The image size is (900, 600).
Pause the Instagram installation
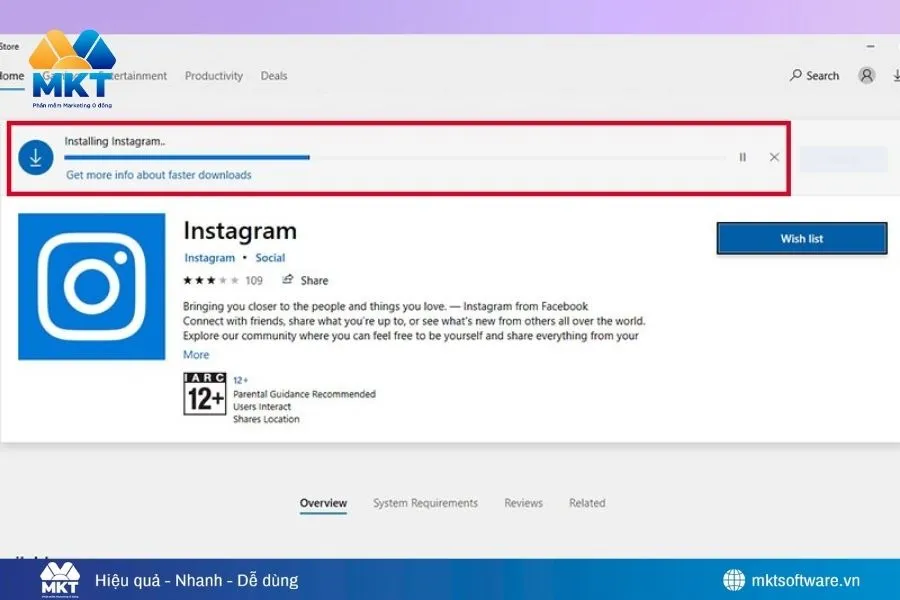coord(743,157)
